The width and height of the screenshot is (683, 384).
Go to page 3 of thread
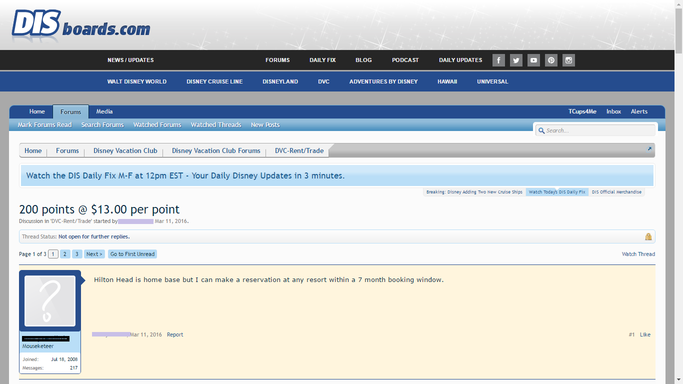pyautogui.click(x=77, y=254)
